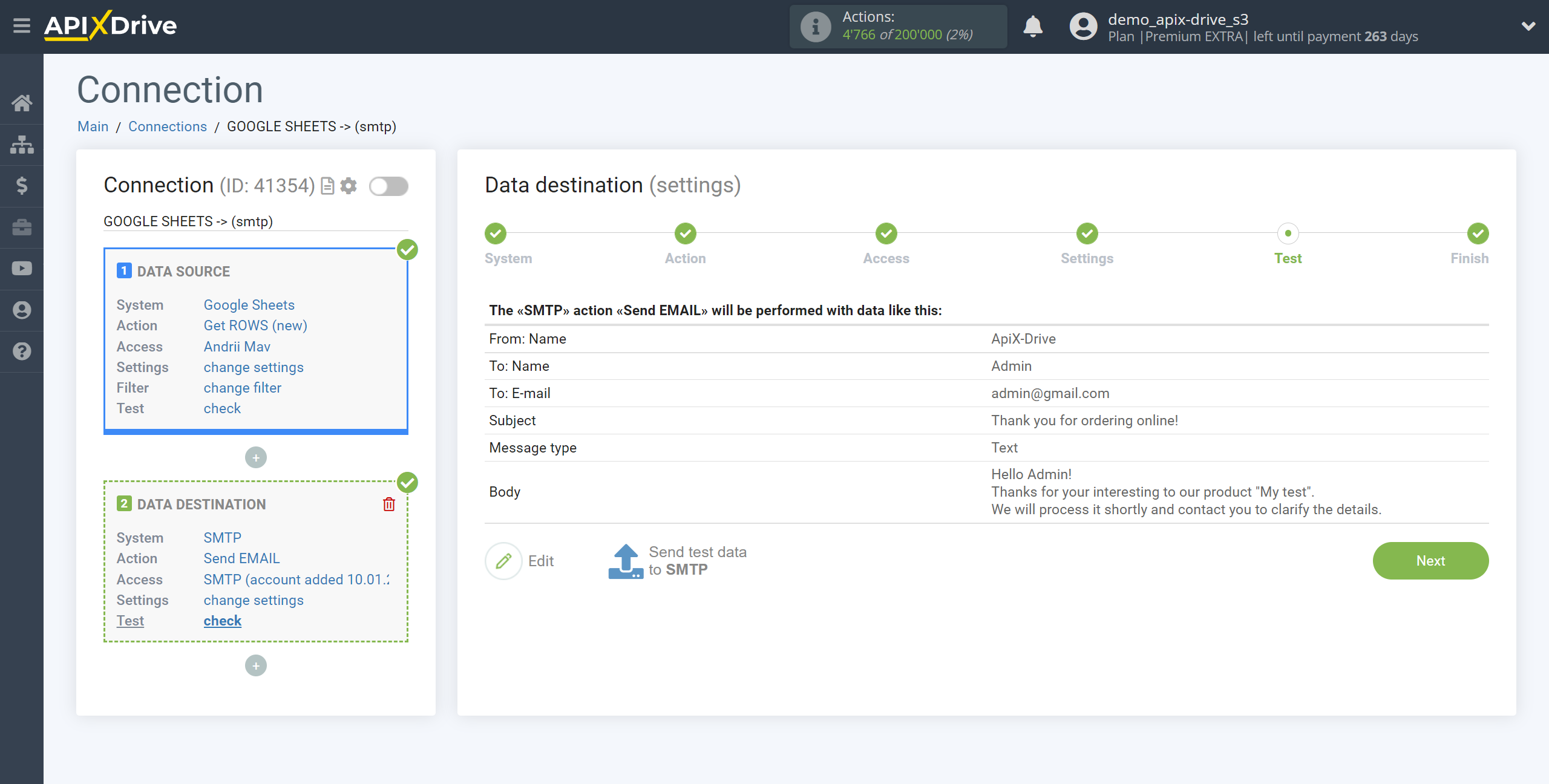Viewport: 1549px width, 784px height.
Task: Click the edit pencil icon in Send test data
Action: pyautogui.click(x=504, y=560)
